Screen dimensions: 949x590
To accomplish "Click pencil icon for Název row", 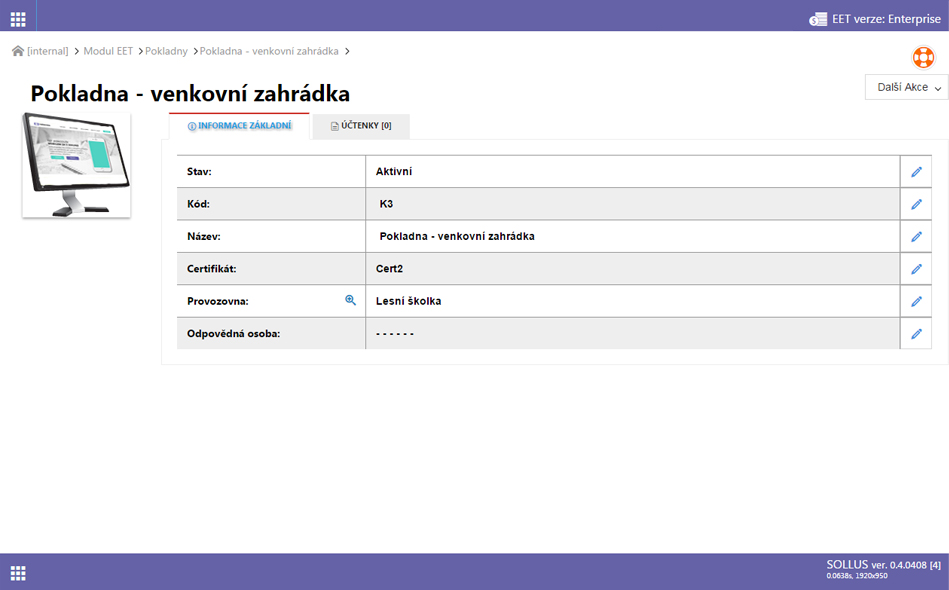I will (916, 237).
